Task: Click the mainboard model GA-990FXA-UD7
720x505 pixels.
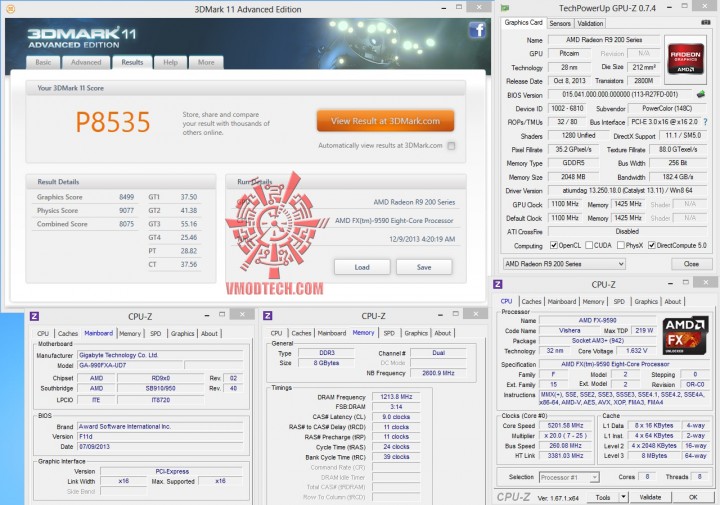Action: (130, 365)
